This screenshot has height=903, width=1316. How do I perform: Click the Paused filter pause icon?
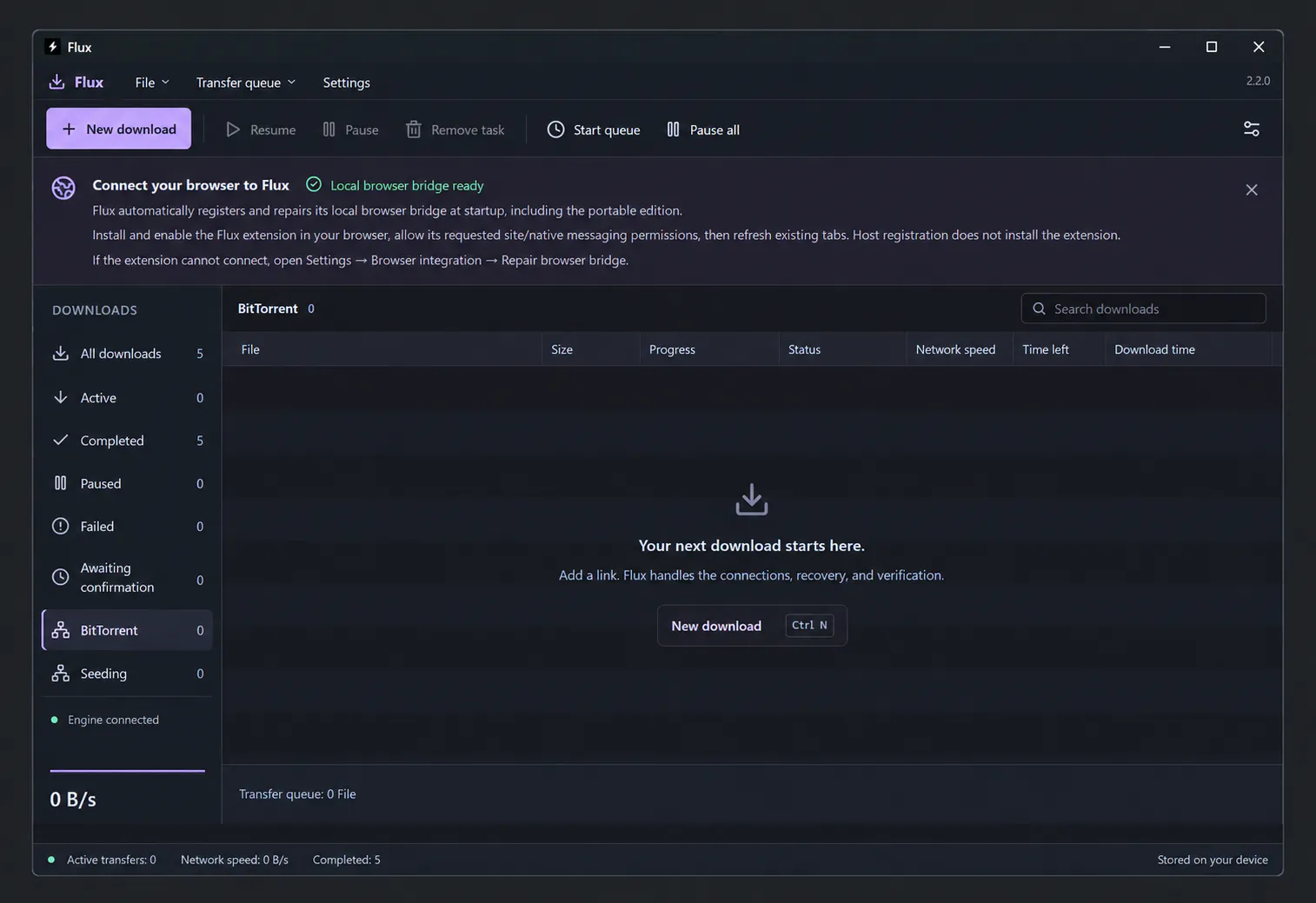click(60, 483)
